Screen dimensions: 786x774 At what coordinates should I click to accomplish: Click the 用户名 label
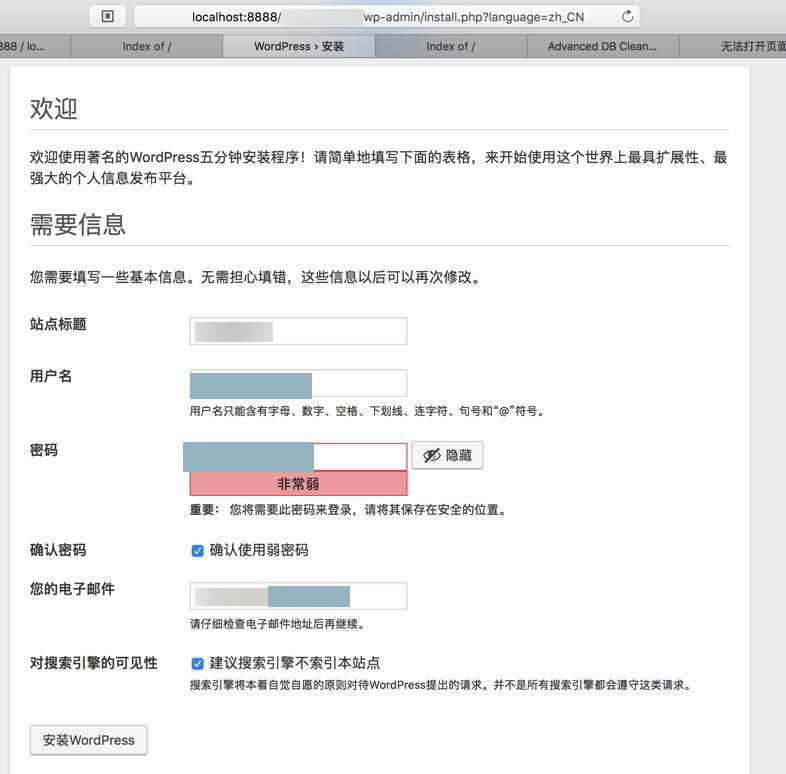click(51, 376)
